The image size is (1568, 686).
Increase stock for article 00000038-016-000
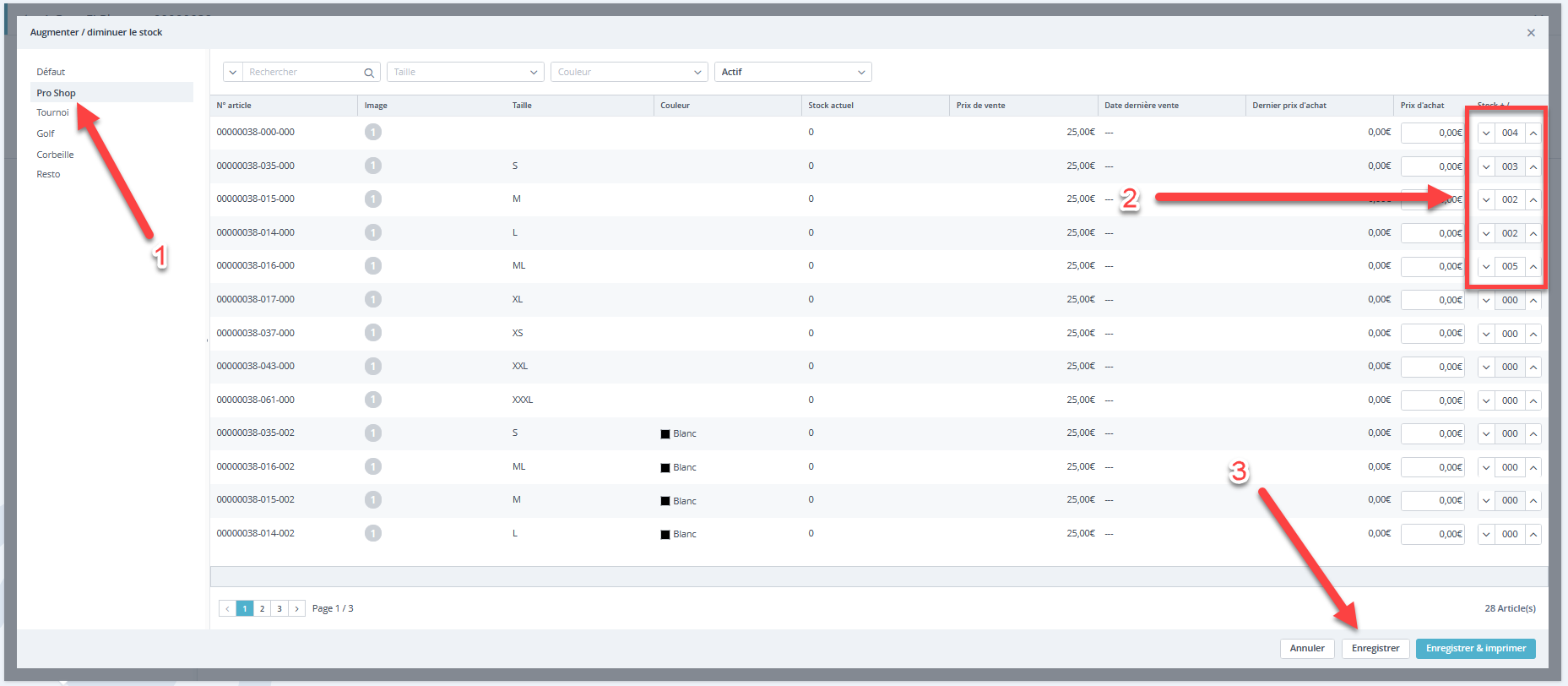[1533, 266]
